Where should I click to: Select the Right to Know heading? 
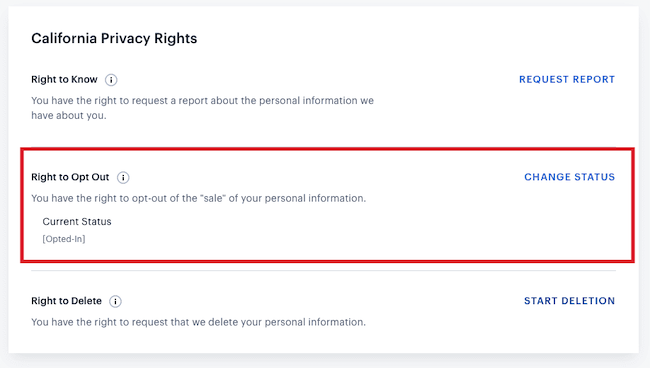pyautogui.click(x=64, y=80)
